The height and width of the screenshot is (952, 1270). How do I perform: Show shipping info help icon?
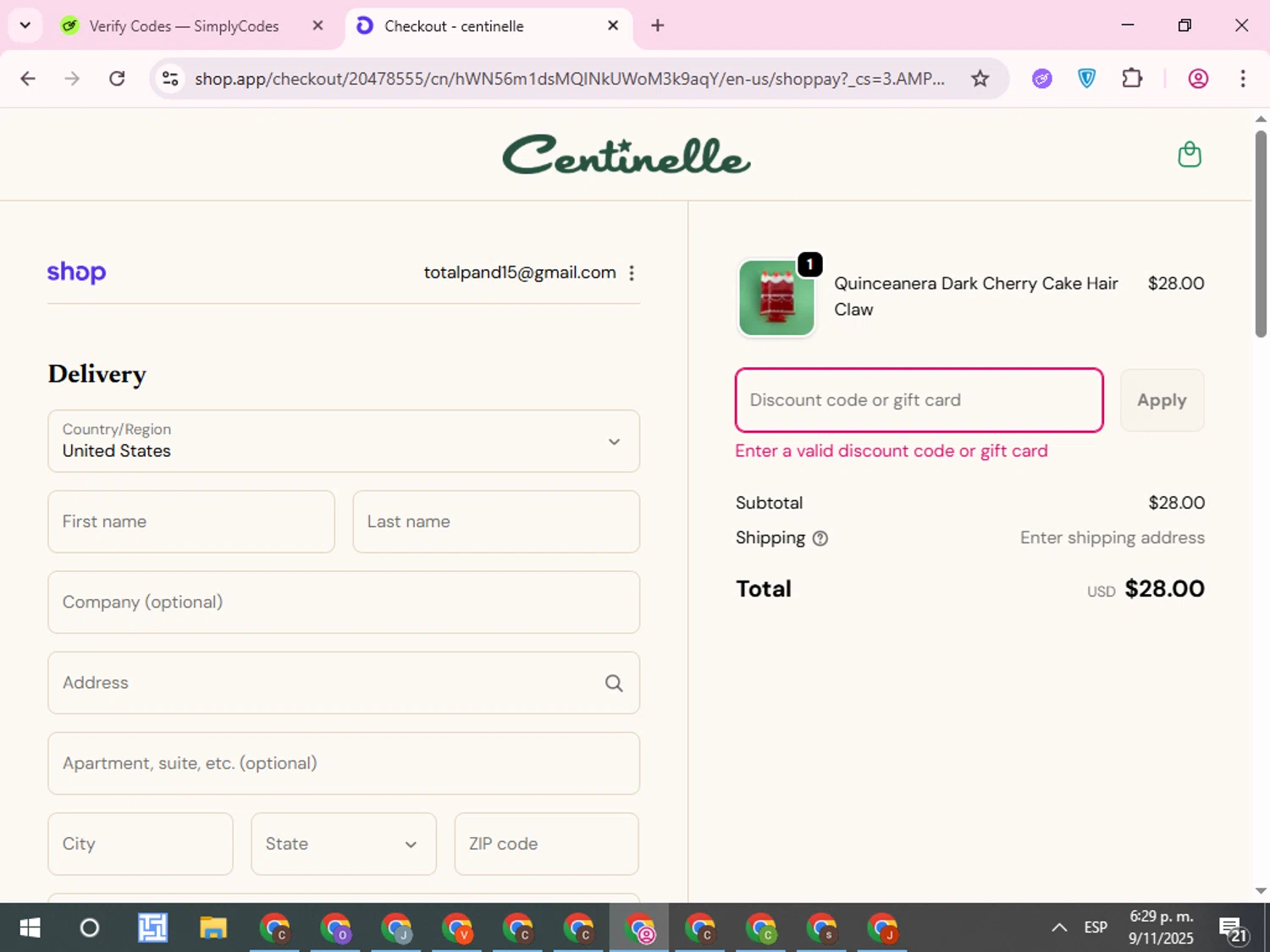pos(820,538)
